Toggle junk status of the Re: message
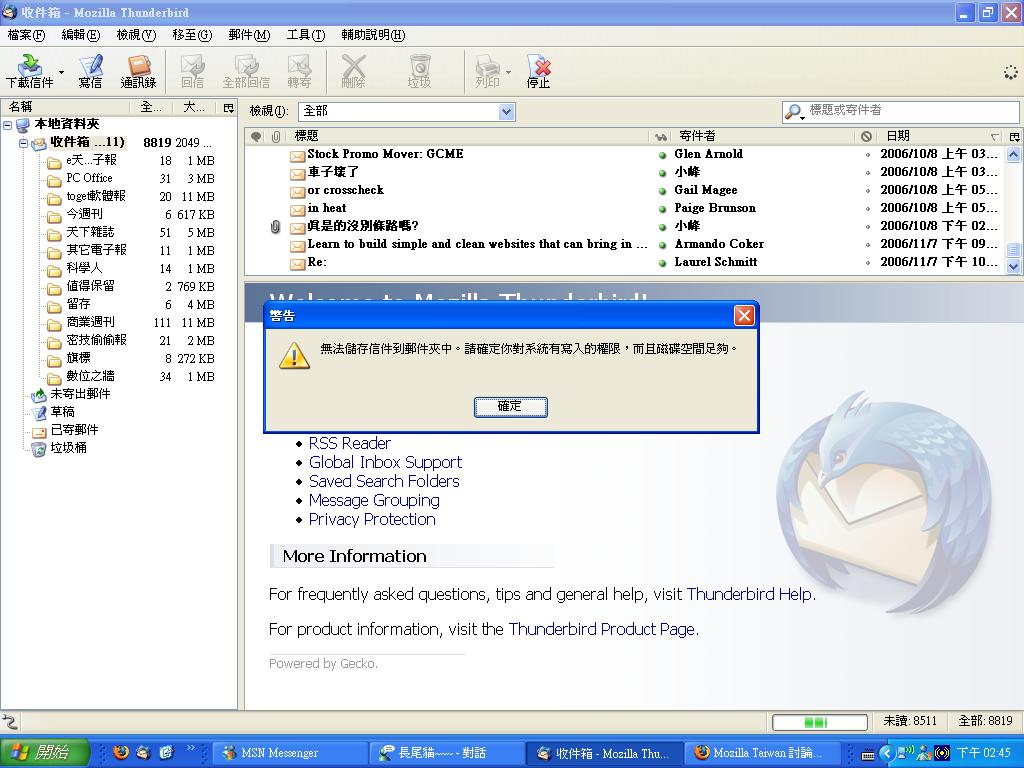This screenshot has width=1024, height=768. [x=867, y=263]
